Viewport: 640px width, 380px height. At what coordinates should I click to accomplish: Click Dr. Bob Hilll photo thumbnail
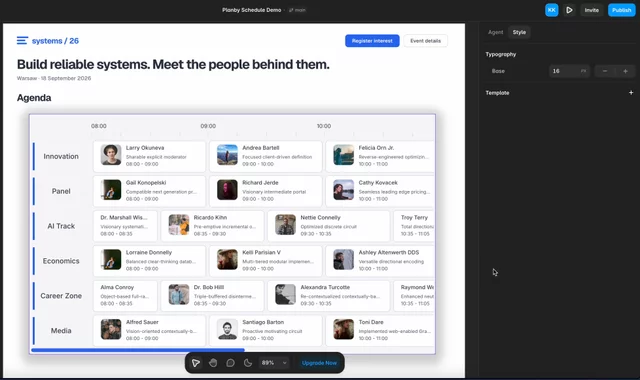point(179,294)
